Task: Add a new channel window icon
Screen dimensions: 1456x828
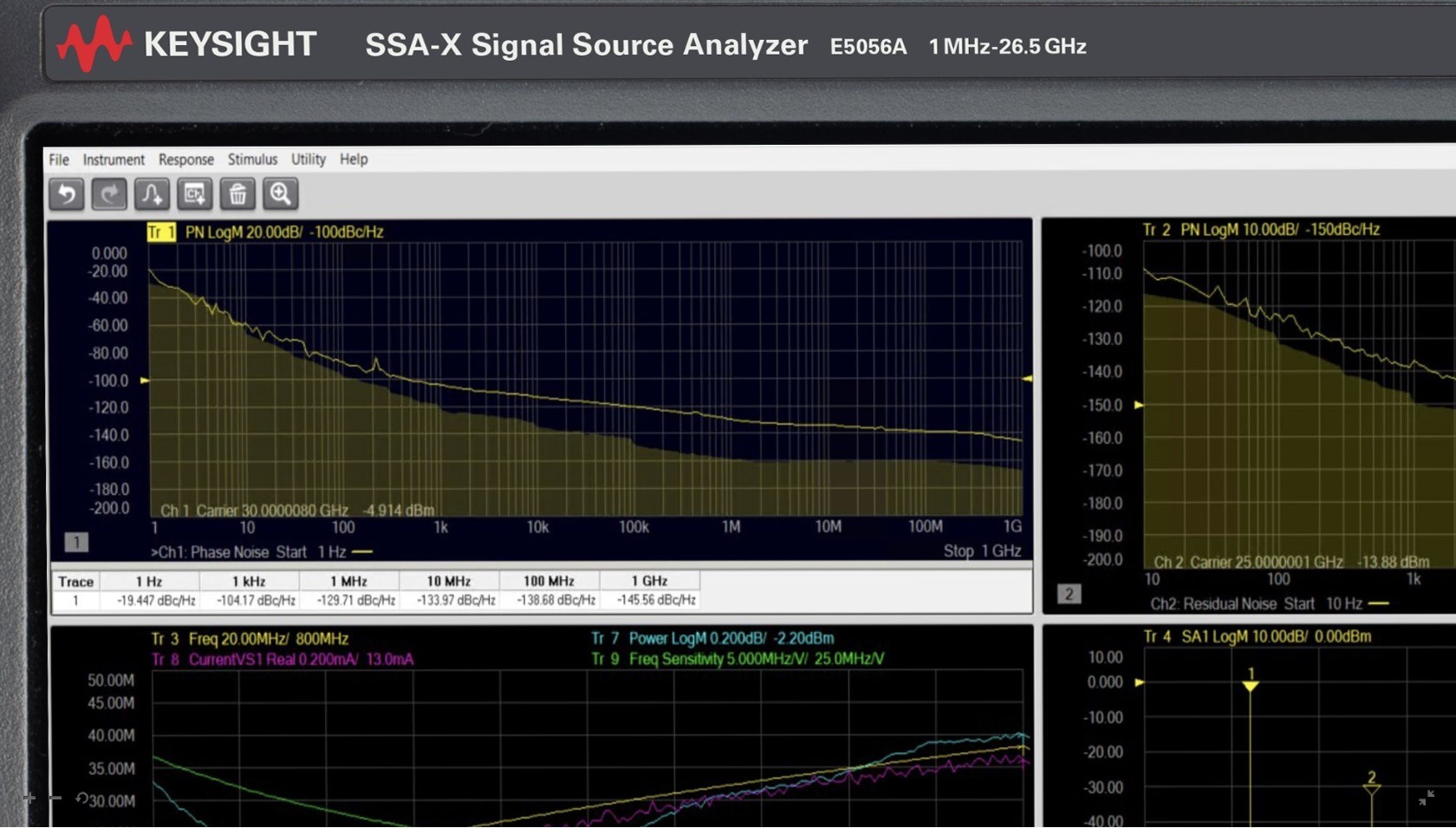Action: (195, 194)
